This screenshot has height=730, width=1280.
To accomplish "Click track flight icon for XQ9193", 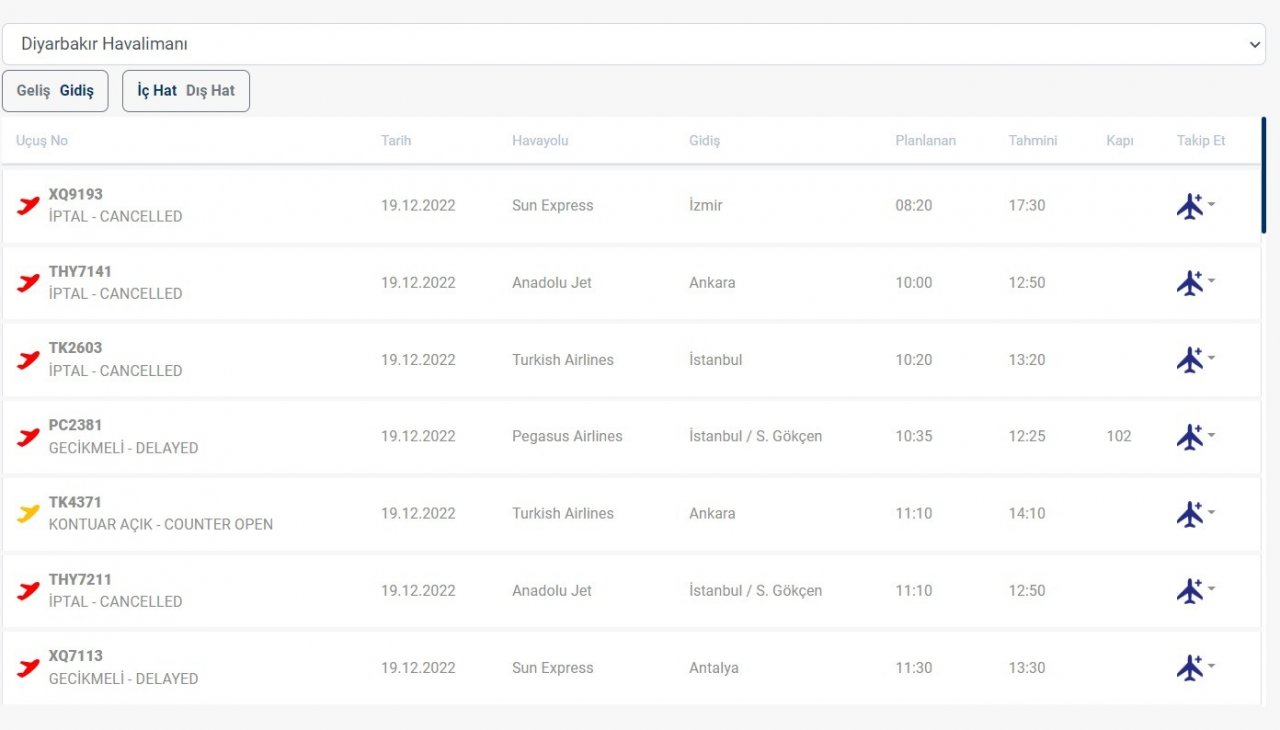I will 1189,206.
